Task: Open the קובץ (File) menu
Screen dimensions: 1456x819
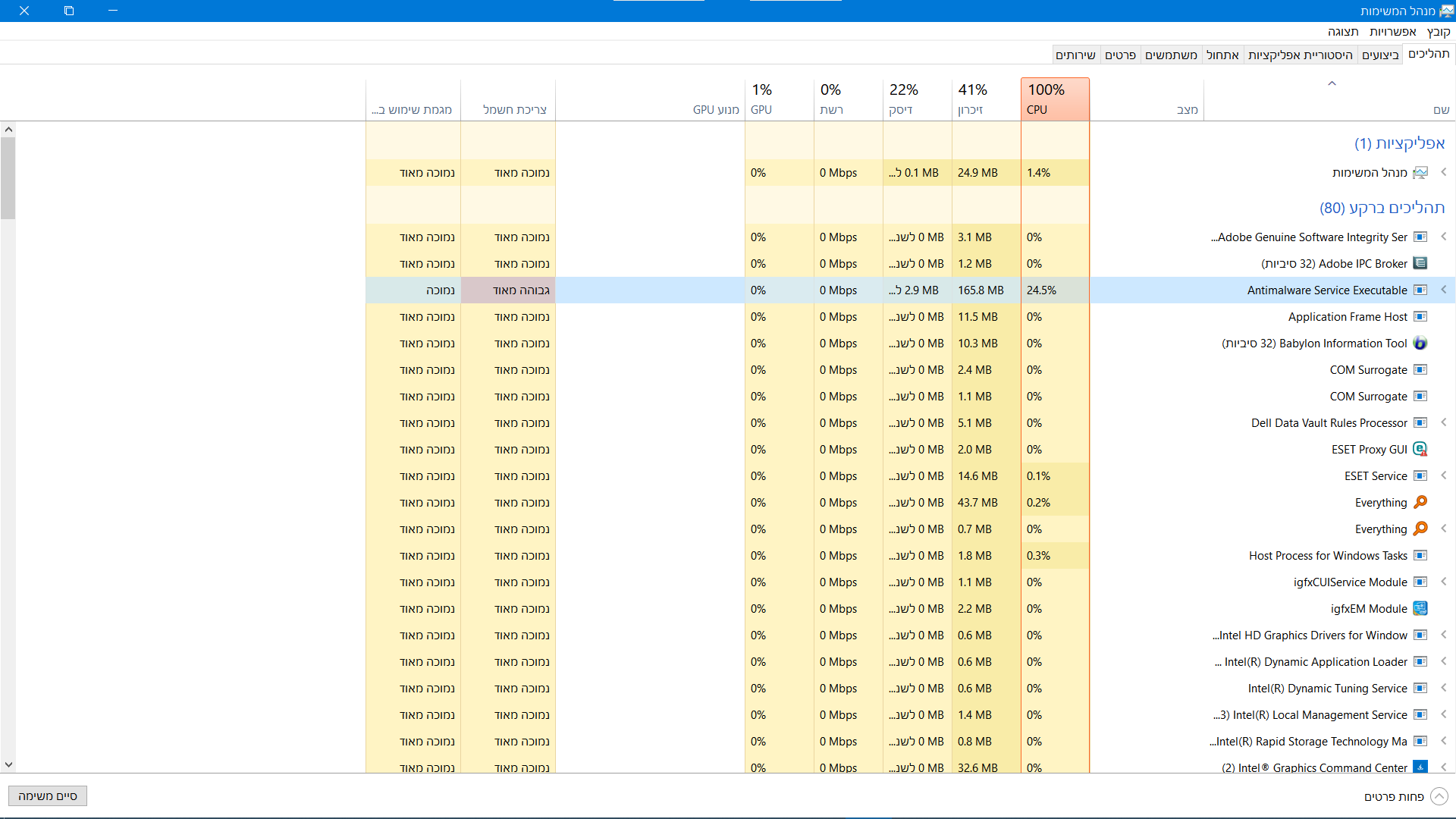Action: (x=1439, y=32)
